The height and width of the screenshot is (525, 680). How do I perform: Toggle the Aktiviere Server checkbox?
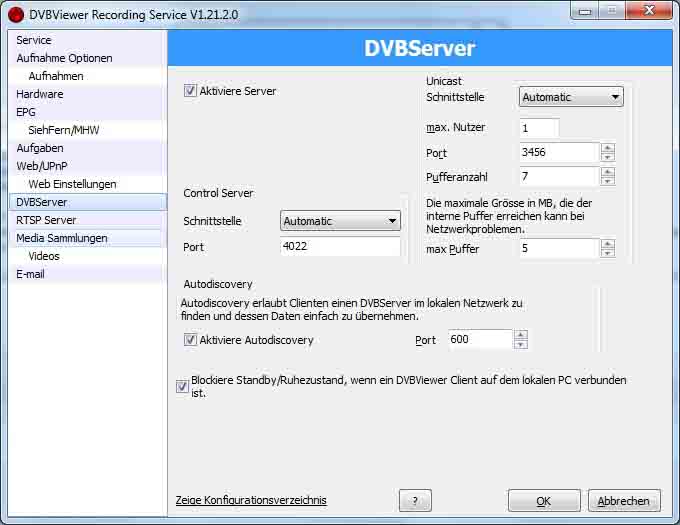pyautogui.click(x=190, y=91)
